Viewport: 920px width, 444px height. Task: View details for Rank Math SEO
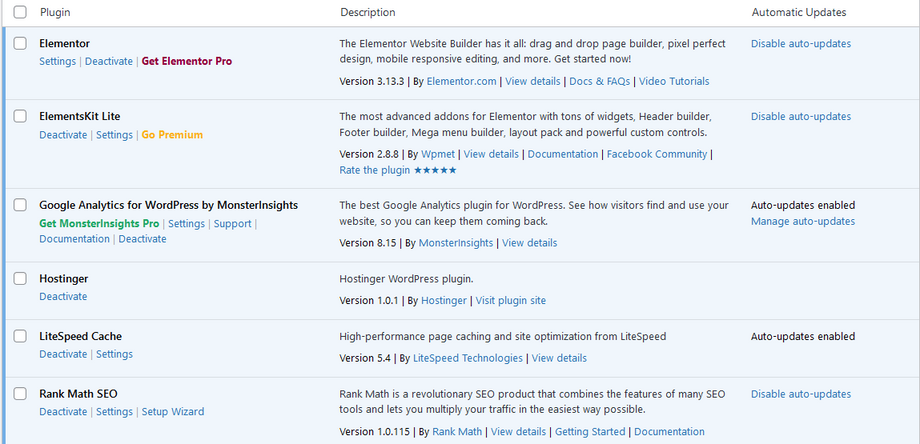[519, 432]
